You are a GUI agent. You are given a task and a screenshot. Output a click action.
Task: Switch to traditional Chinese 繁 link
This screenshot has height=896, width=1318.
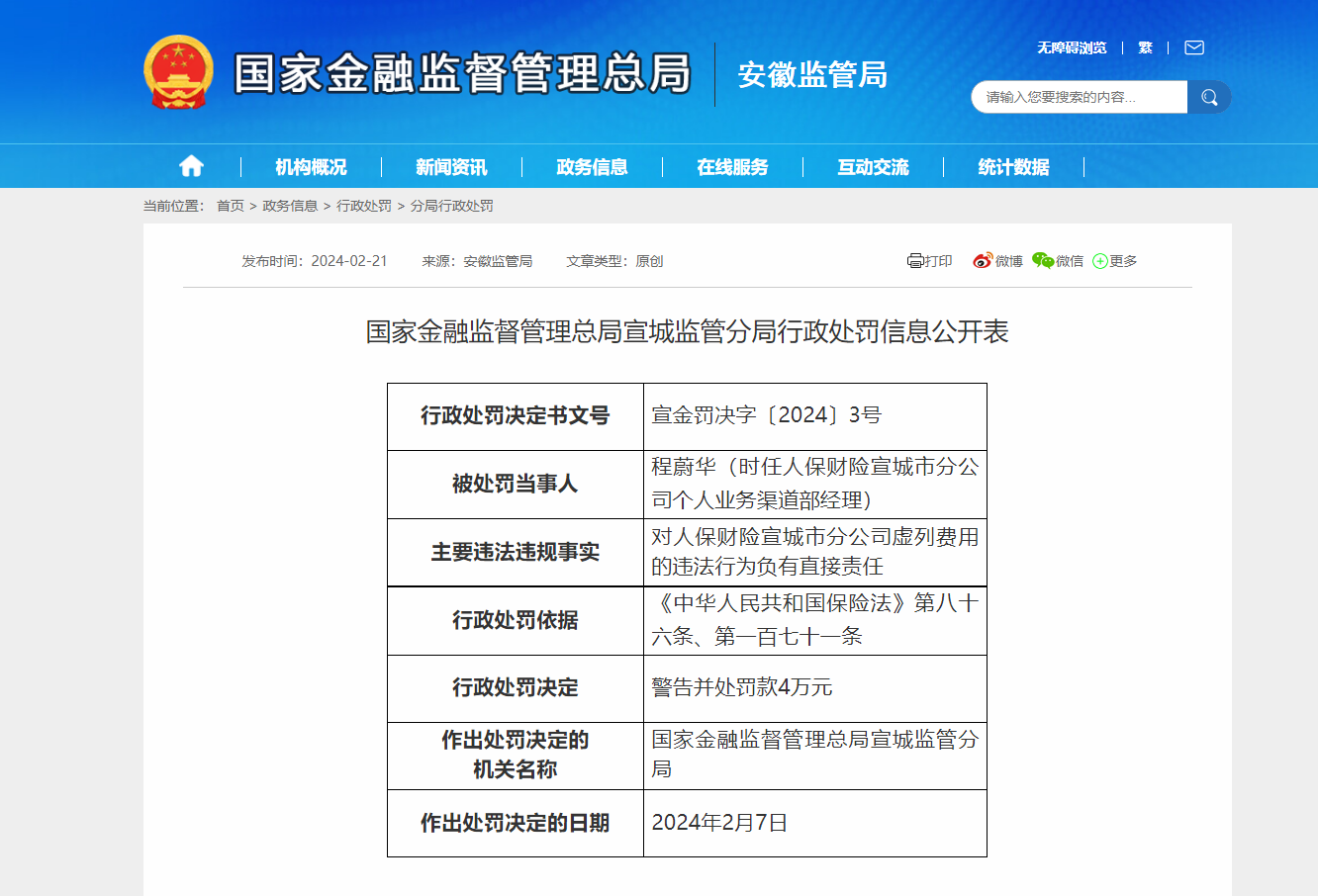point(1145,47)
